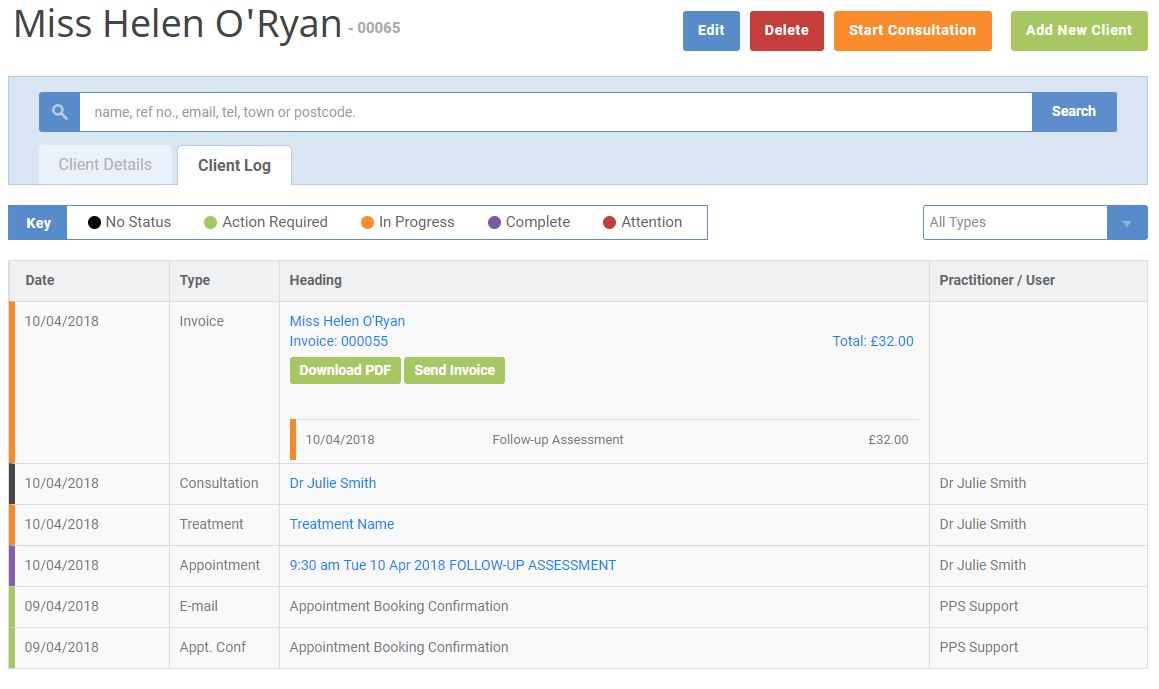Click the All Types filter field
Screen dimensions: 1159x689
point(1015,223)
